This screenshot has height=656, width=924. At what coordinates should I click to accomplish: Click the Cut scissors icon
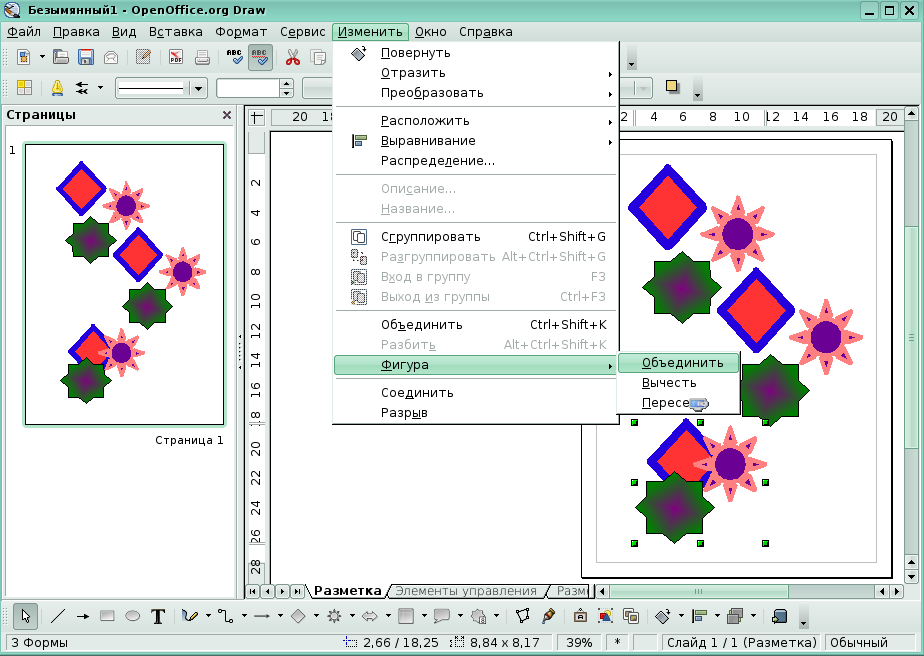[293, 57]
